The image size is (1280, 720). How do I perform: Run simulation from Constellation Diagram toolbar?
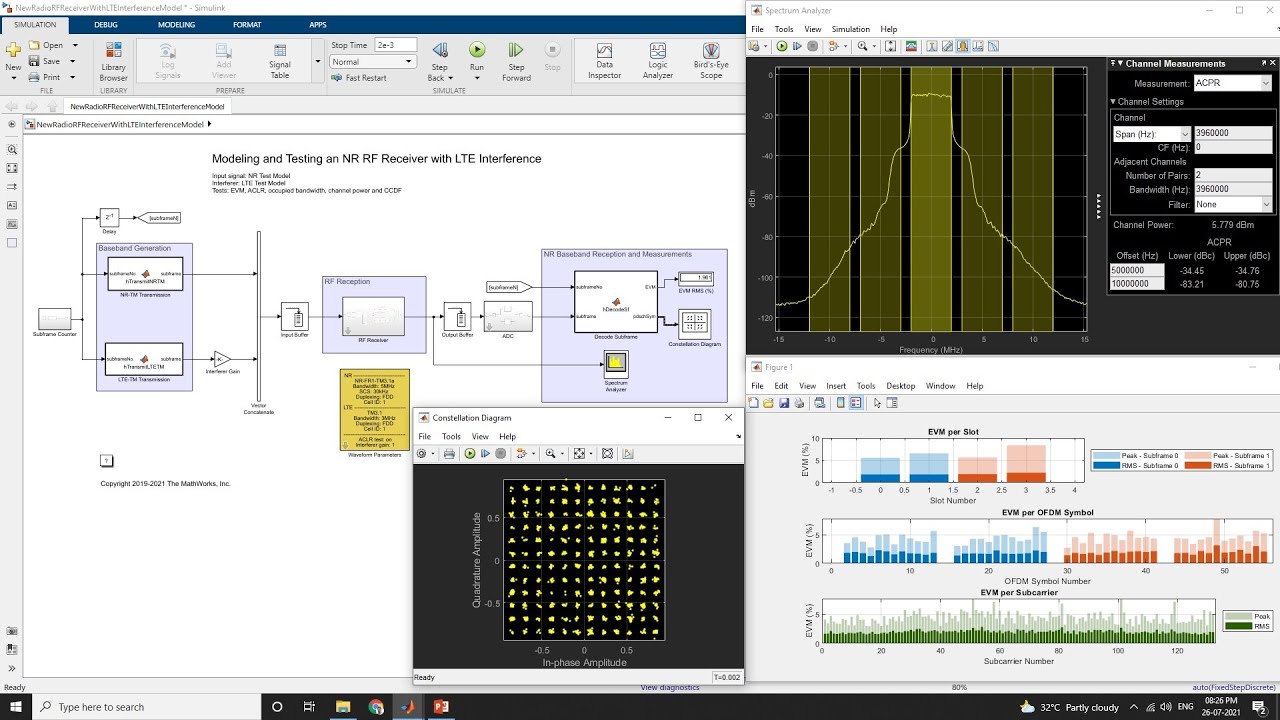pyautogui.click(x=469, y=454)
